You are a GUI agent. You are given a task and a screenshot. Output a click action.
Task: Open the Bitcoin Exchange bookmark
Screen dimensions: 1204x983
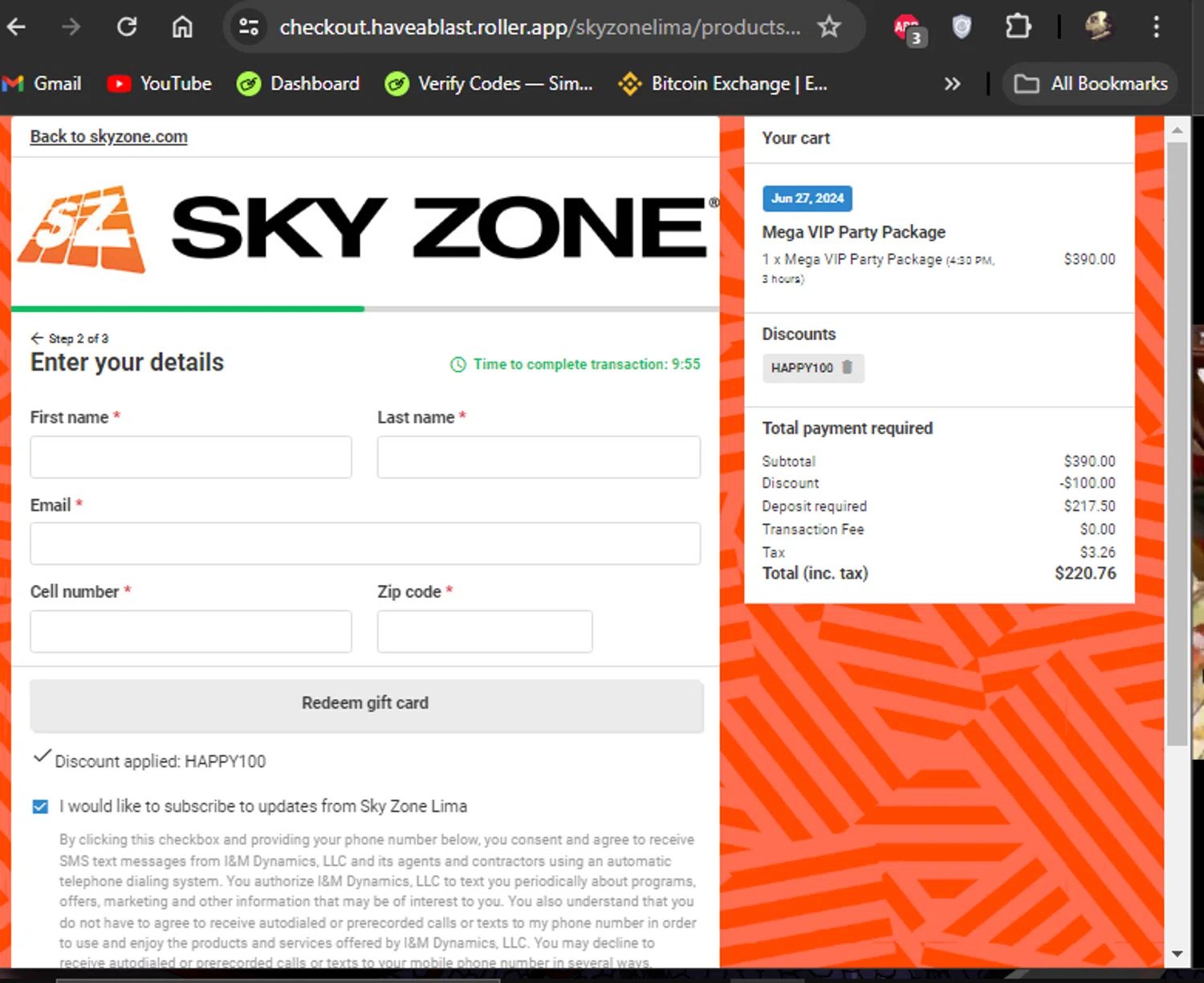722,83
